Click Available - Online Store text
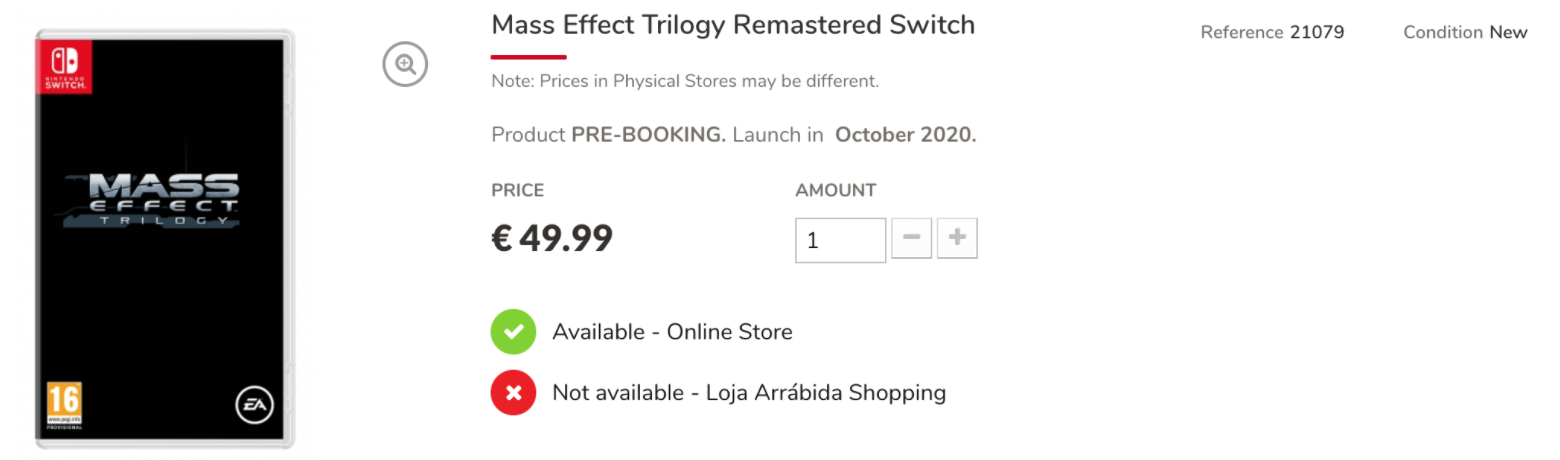1560x460 pixels. pyautogui.click(x=672, y=332)
